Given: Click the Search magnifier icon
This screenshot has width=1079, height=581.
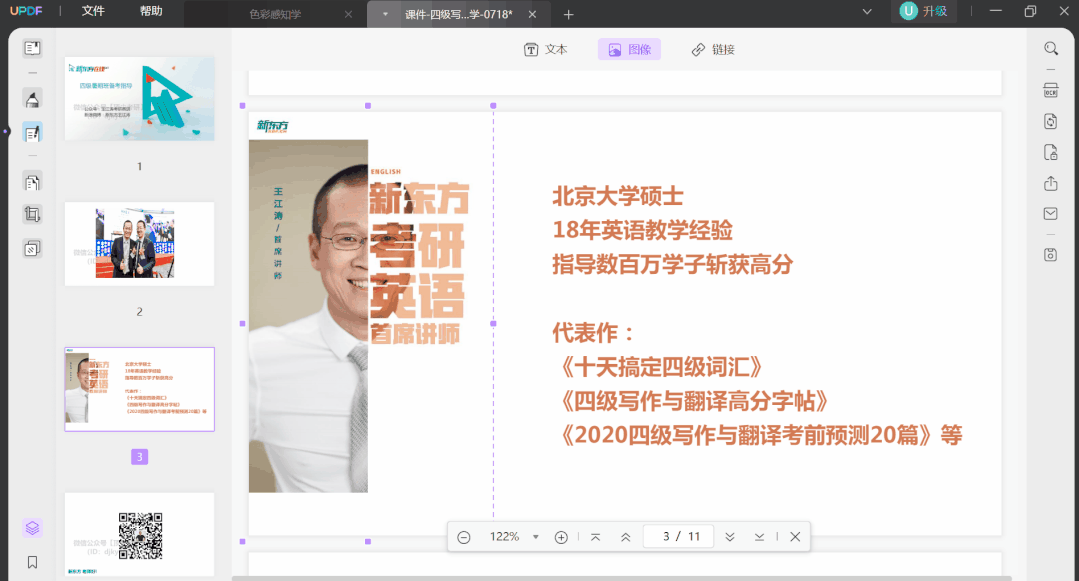Looking at the screenshot, I should tap(1051, 48).
